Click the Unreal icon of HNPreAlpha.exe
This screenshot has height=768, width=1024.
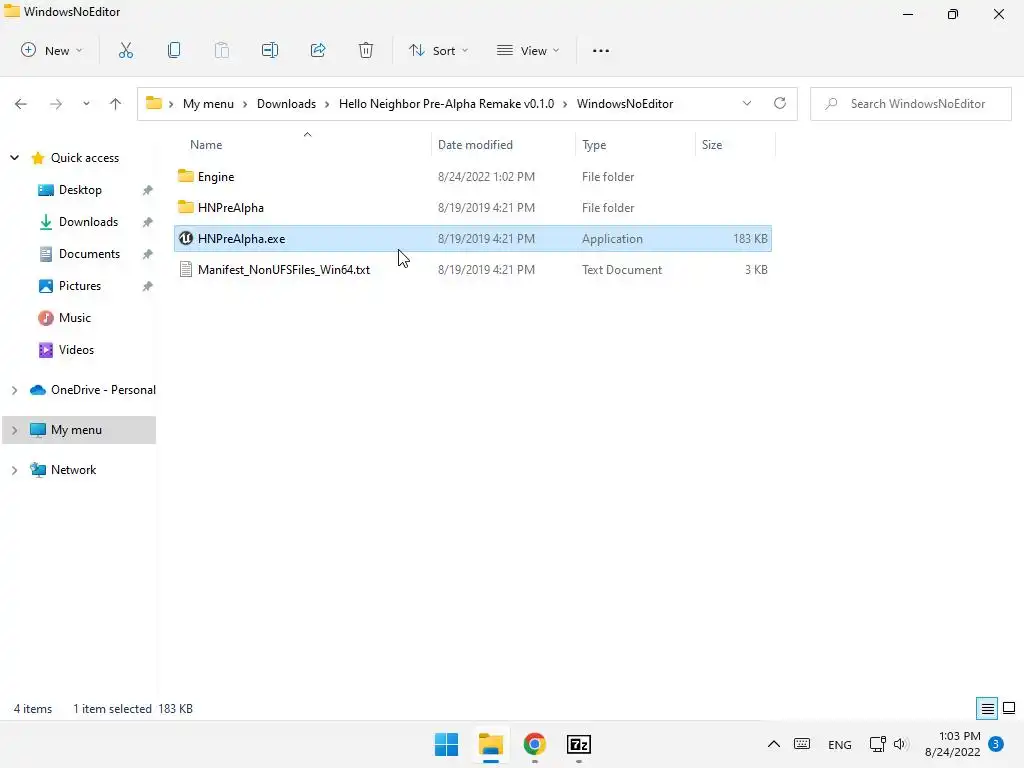pyautogui.click(x=186, y=238)
